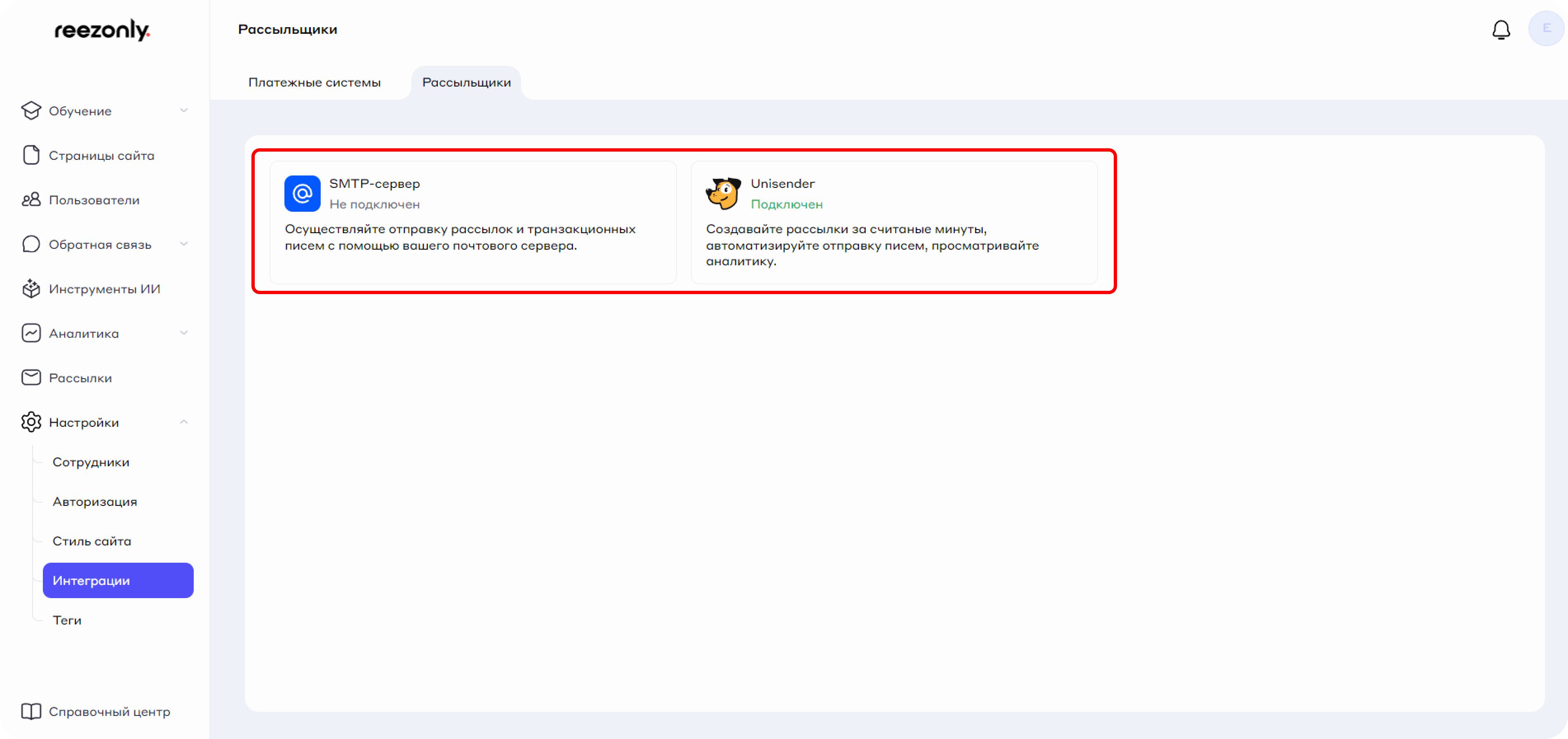Collapse the Настройки section chevron
Image resolution: width=1568 pixels, height=739 pixels.
pyautogui.click(x=184, y=422)
